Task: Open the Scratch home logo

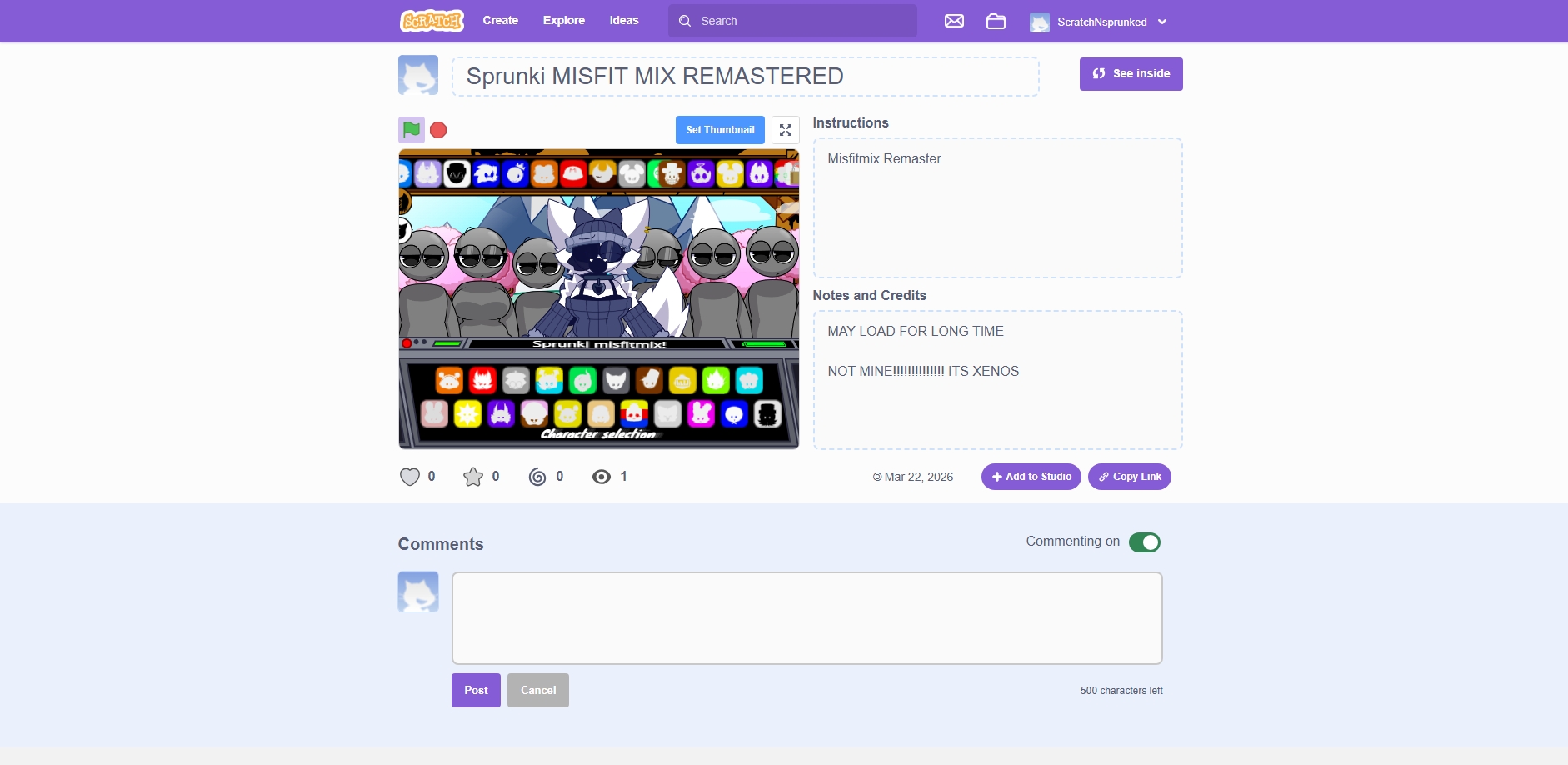Action: 432,21
